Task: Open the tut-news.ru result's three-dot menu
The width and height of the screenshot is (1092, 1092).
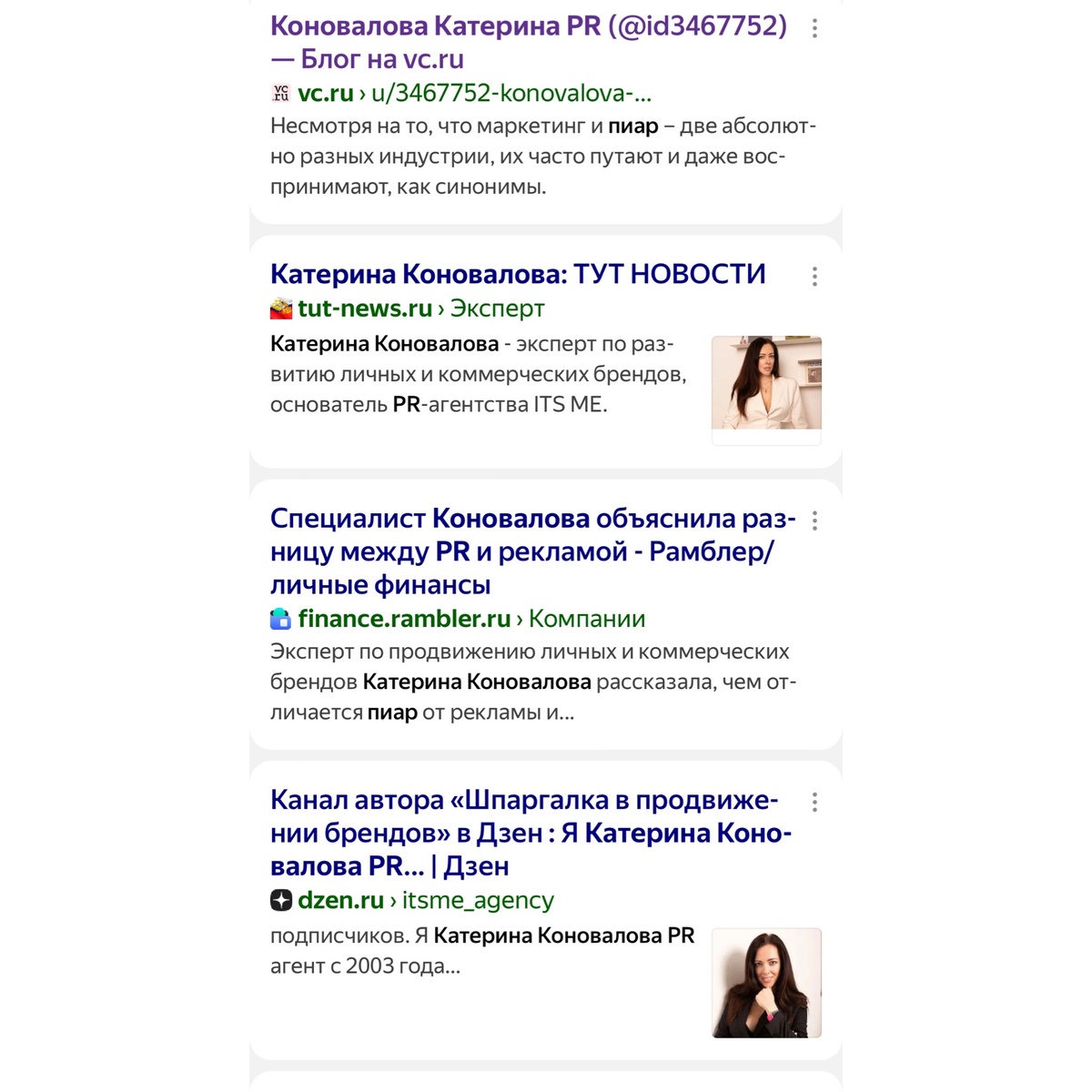Action: [x=814, y=277]
